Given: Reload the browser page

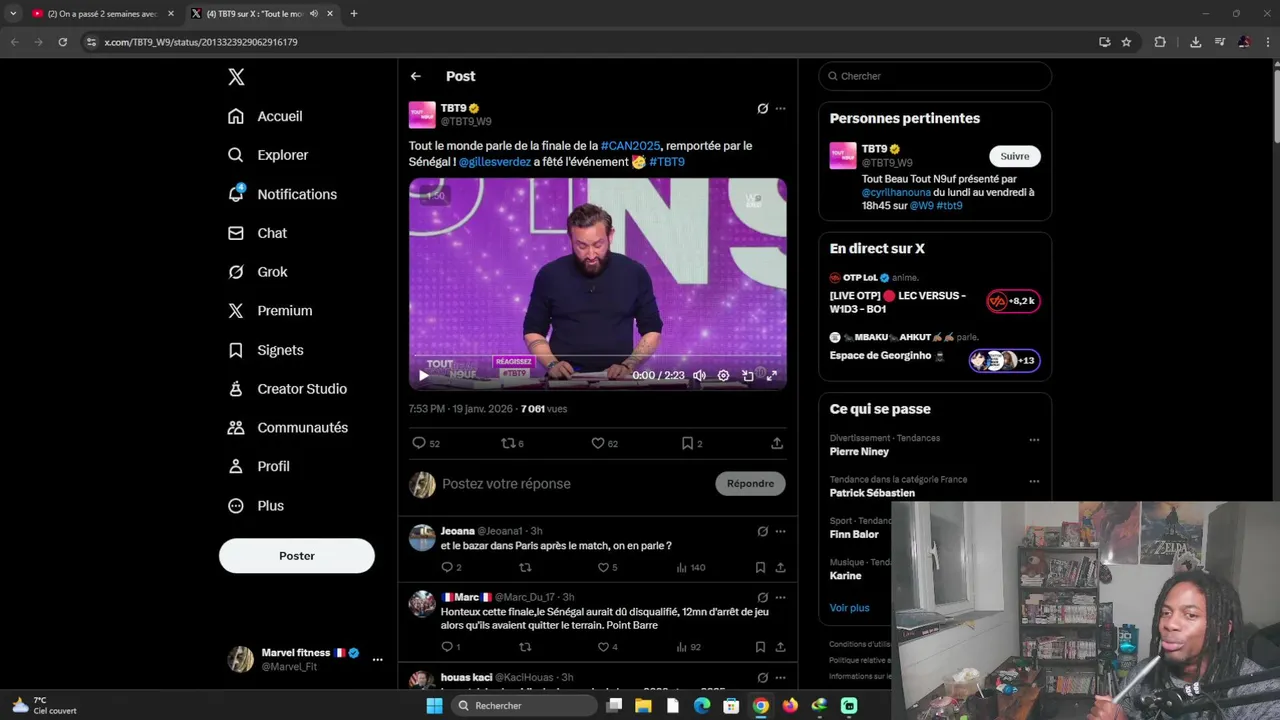Looking at the screenshot, I should click(x=62, y=42).
